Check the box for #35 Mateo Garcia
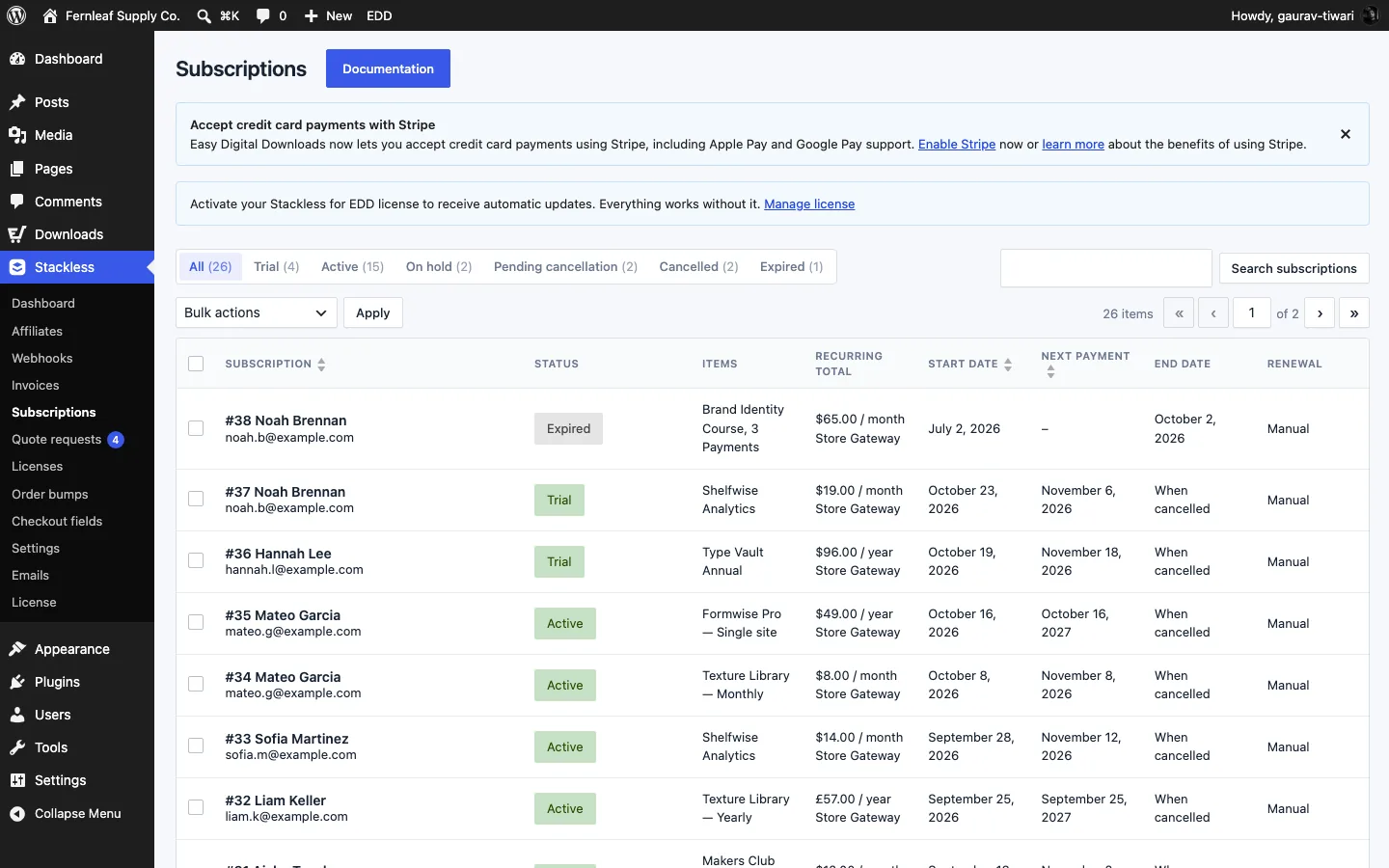Viewport: 1389px width, 868px height. coord(196,623)
